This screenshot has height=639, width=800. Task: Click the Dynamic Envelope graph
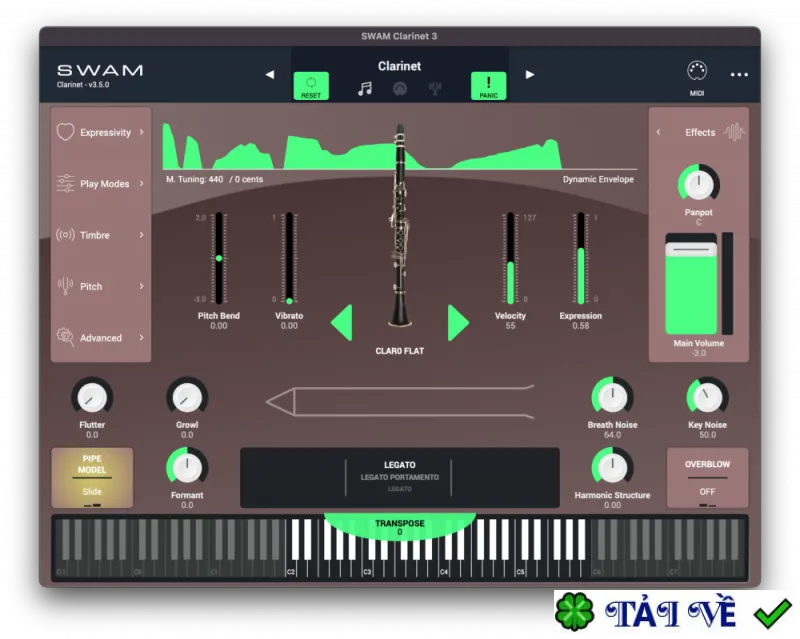click(x=399, y=147)
